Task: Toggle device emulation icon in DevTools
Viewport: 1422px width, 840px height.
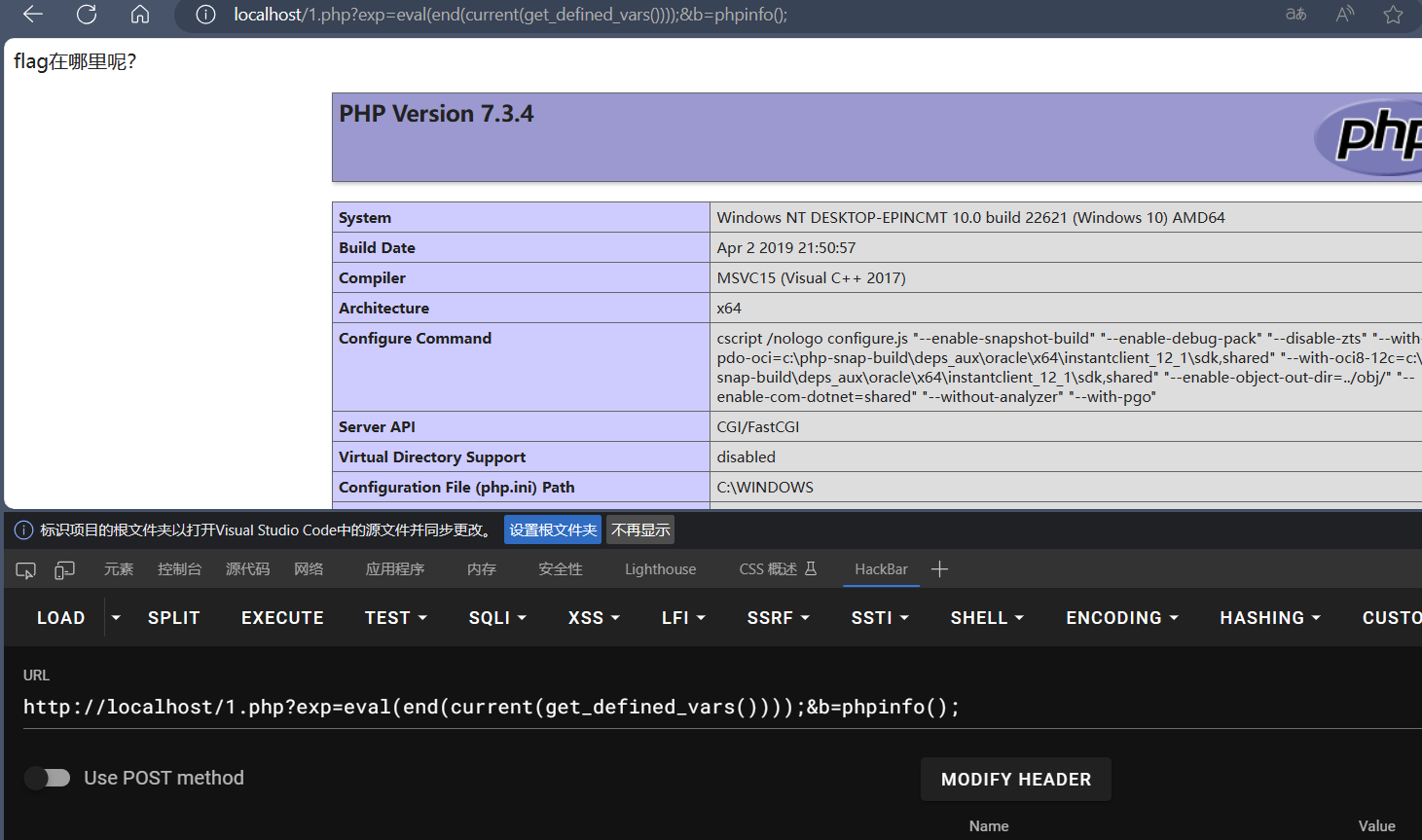Action: point(64,569)
